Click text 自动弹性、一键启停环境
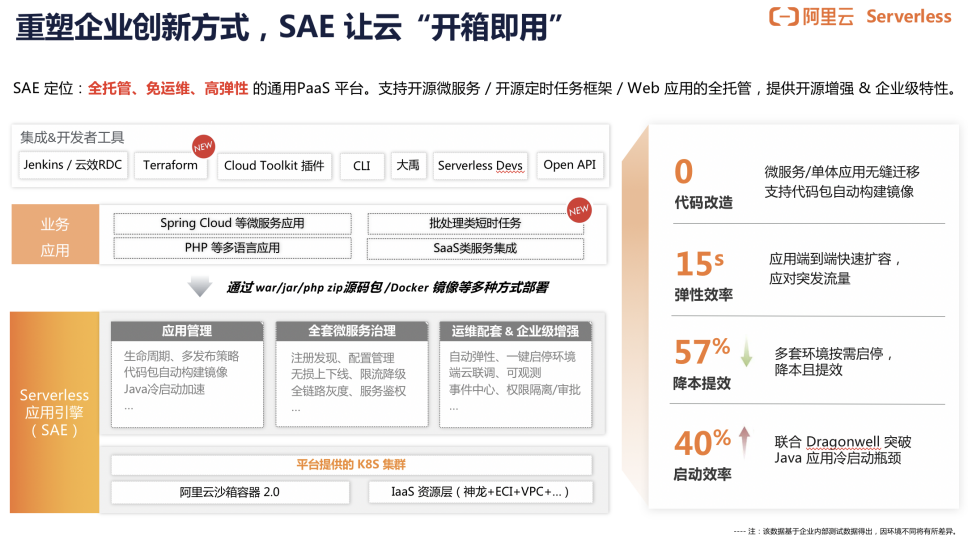This screenshot has width=968, height=540. click(x=512, y=357)
